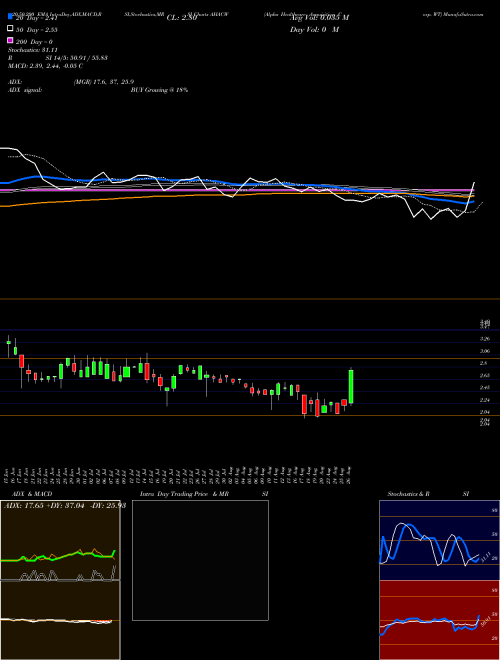Click the white 50 Day EMA legend swatch
The width and height of the screenshot is (500, 660).
click(10, 29)
